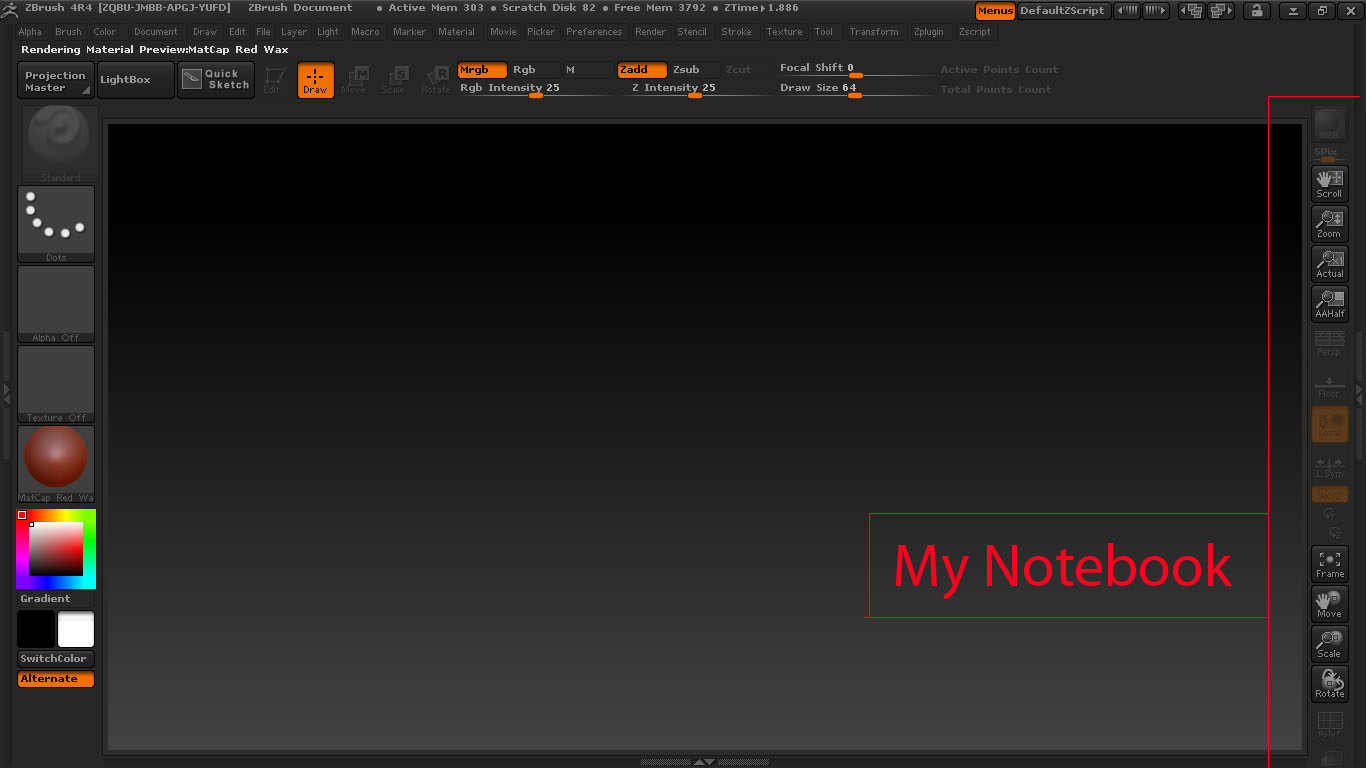Select the Draw mode icon in the top shelf

click(315, 79)
